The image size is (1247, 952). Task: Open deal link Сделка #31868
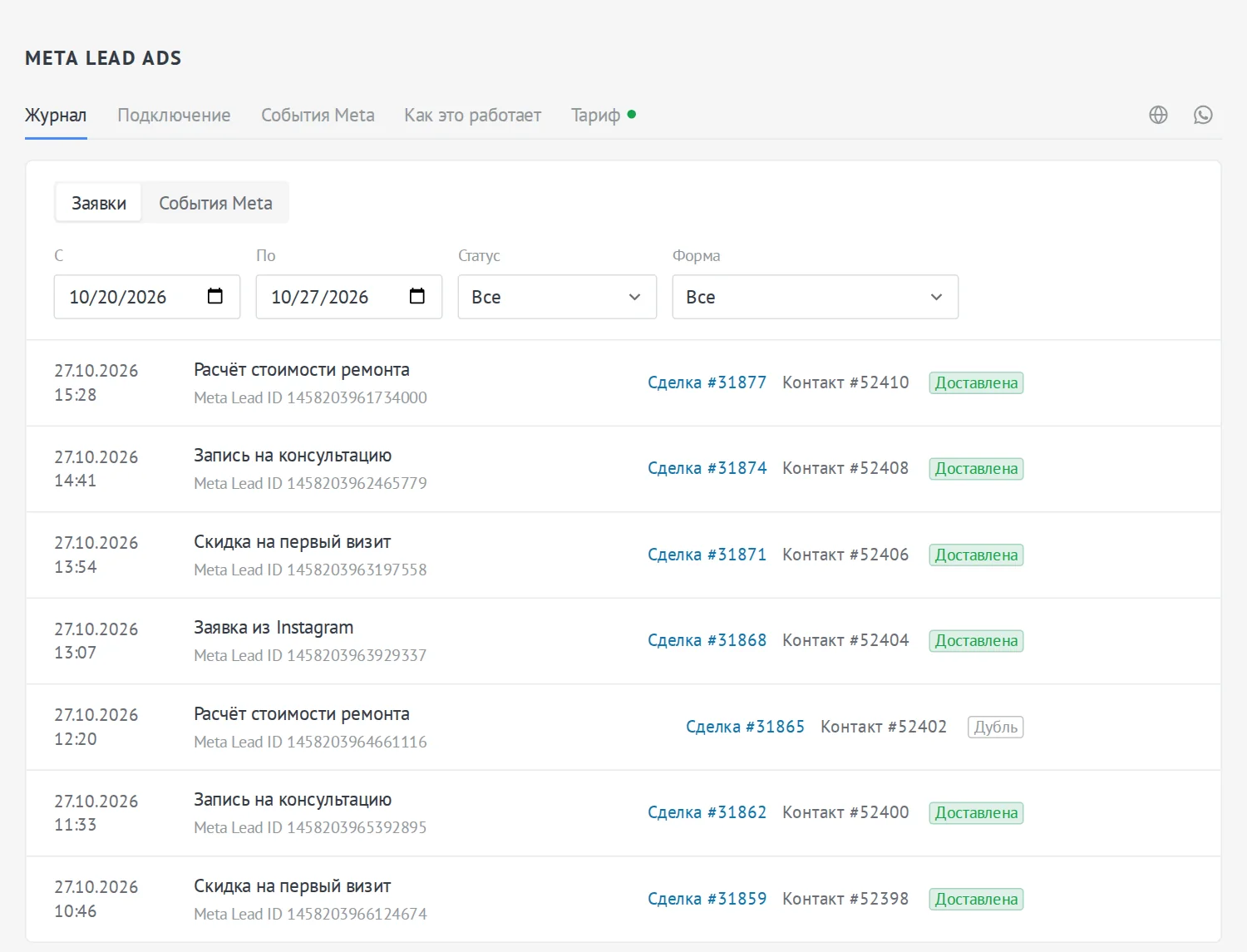pos(707,640)
